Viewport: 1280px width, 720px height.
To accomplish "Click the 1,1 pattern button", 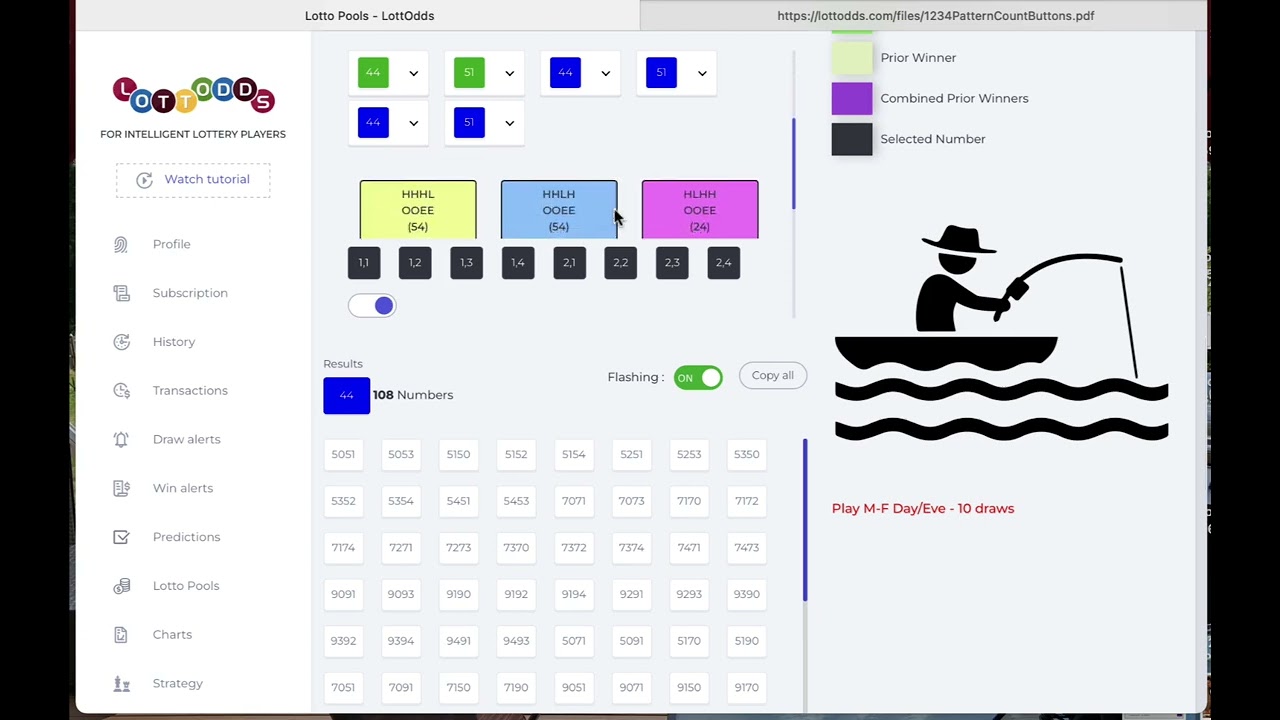I will [x=364, y=263].
